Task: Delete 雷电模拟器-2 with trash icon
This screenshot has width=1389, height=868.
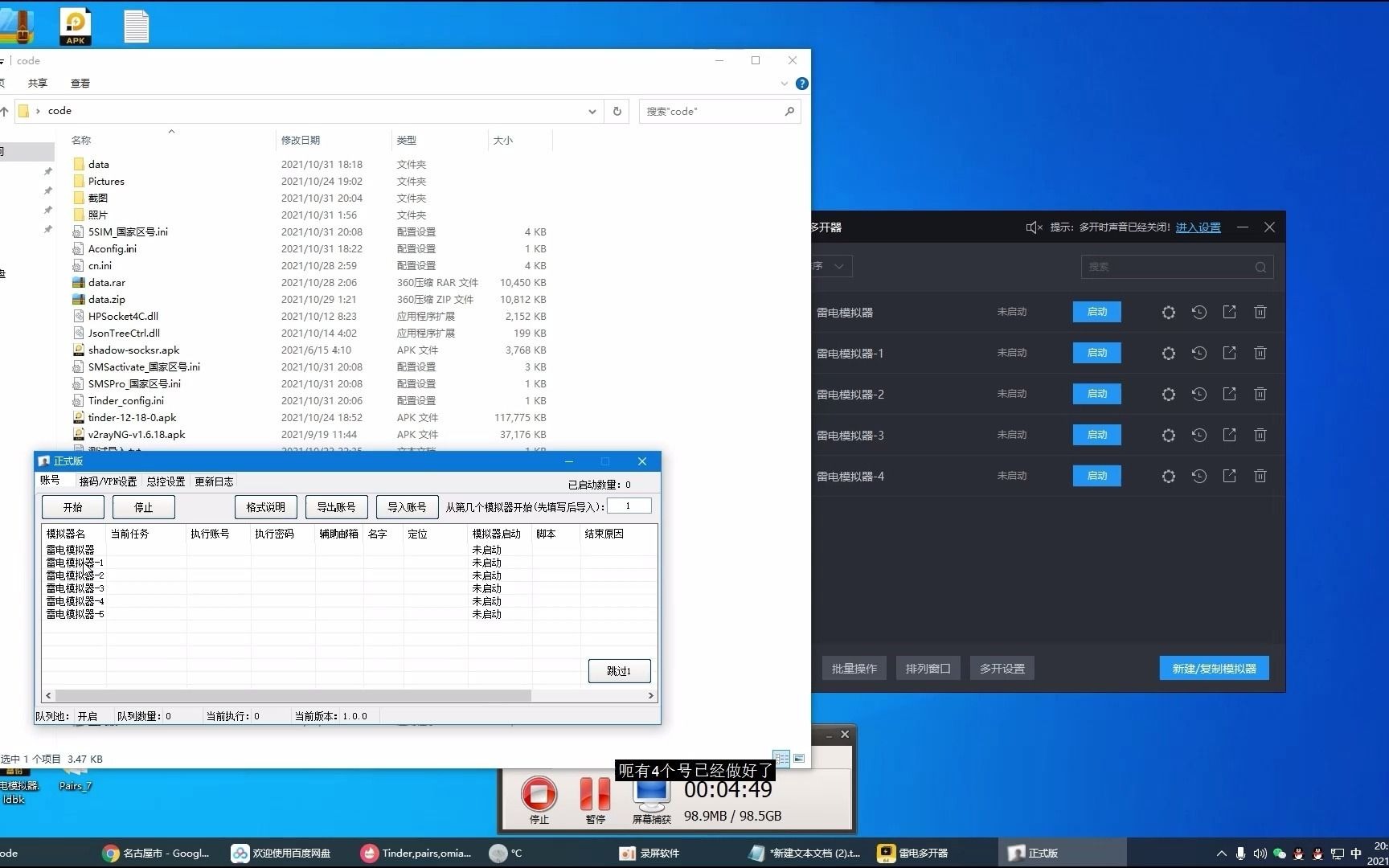Action: [1260, 394]
